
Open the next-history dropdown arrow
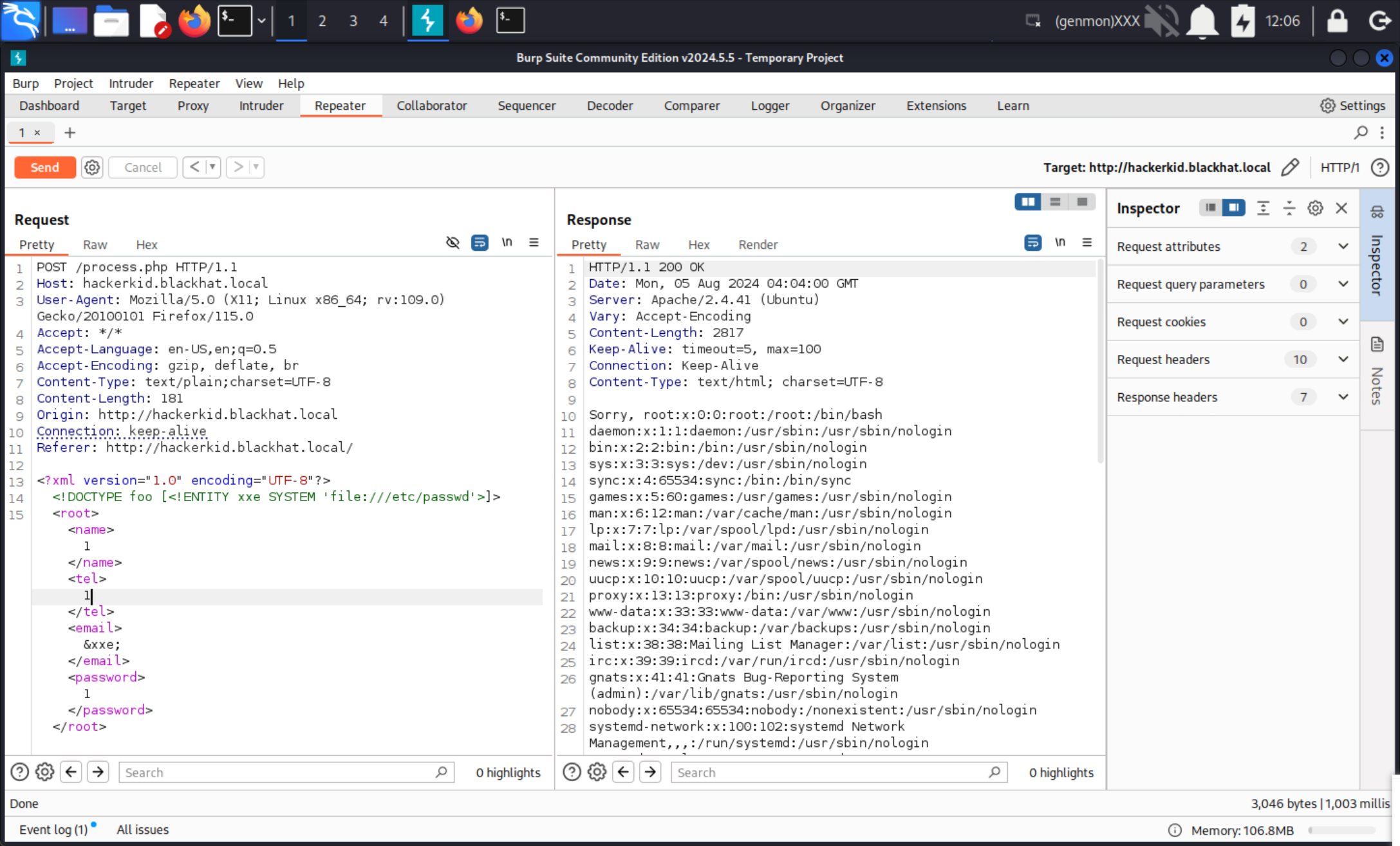pos(256,167)
